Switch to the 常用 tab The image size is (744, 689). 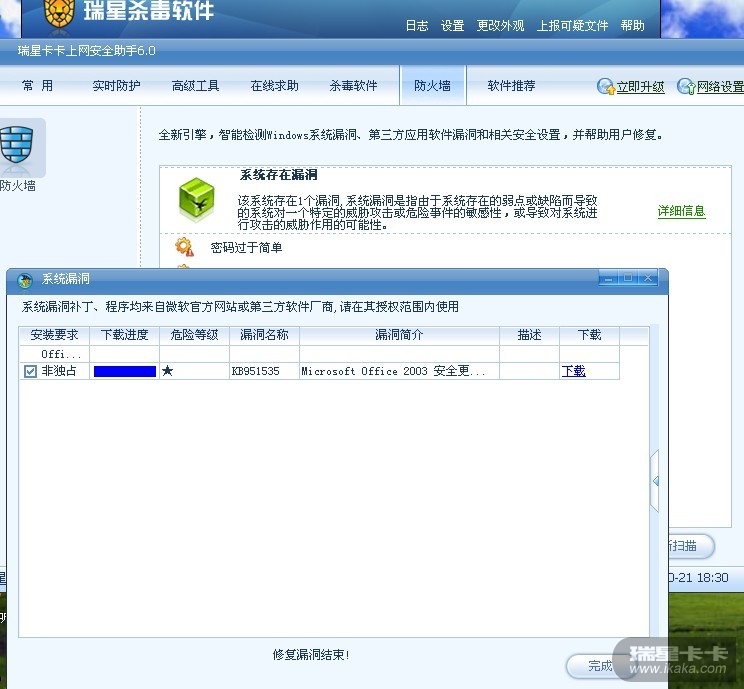pyautogui.click(x=37, y=86)
